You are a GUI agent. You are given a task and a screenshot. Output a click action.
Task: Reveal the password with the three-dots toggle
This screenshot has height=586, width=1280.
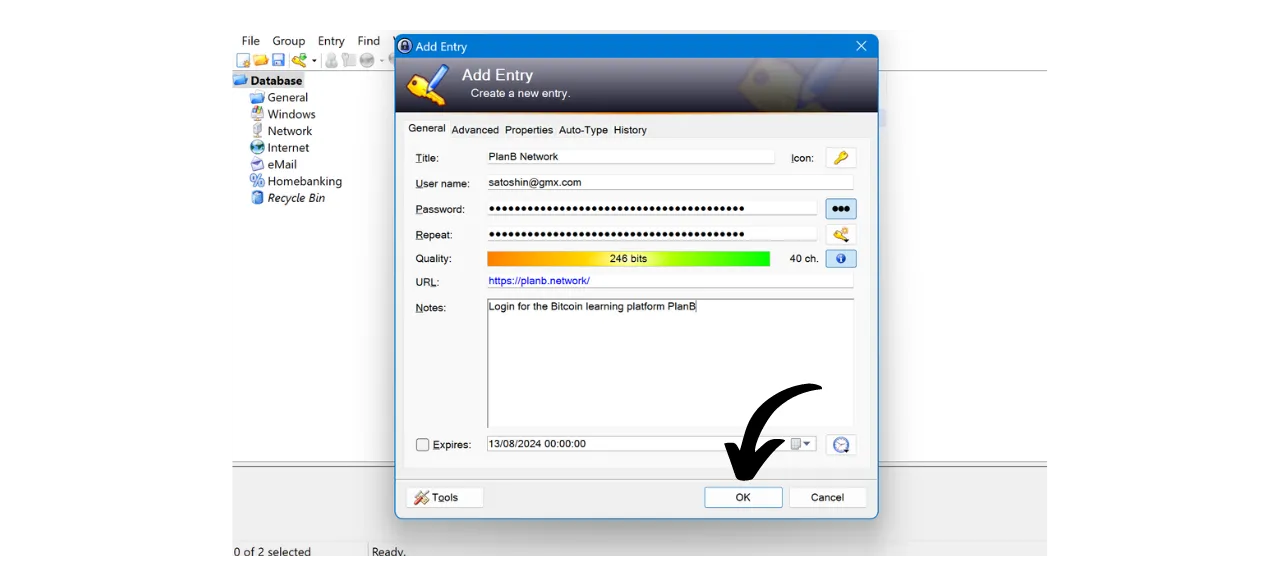point(840,208)
